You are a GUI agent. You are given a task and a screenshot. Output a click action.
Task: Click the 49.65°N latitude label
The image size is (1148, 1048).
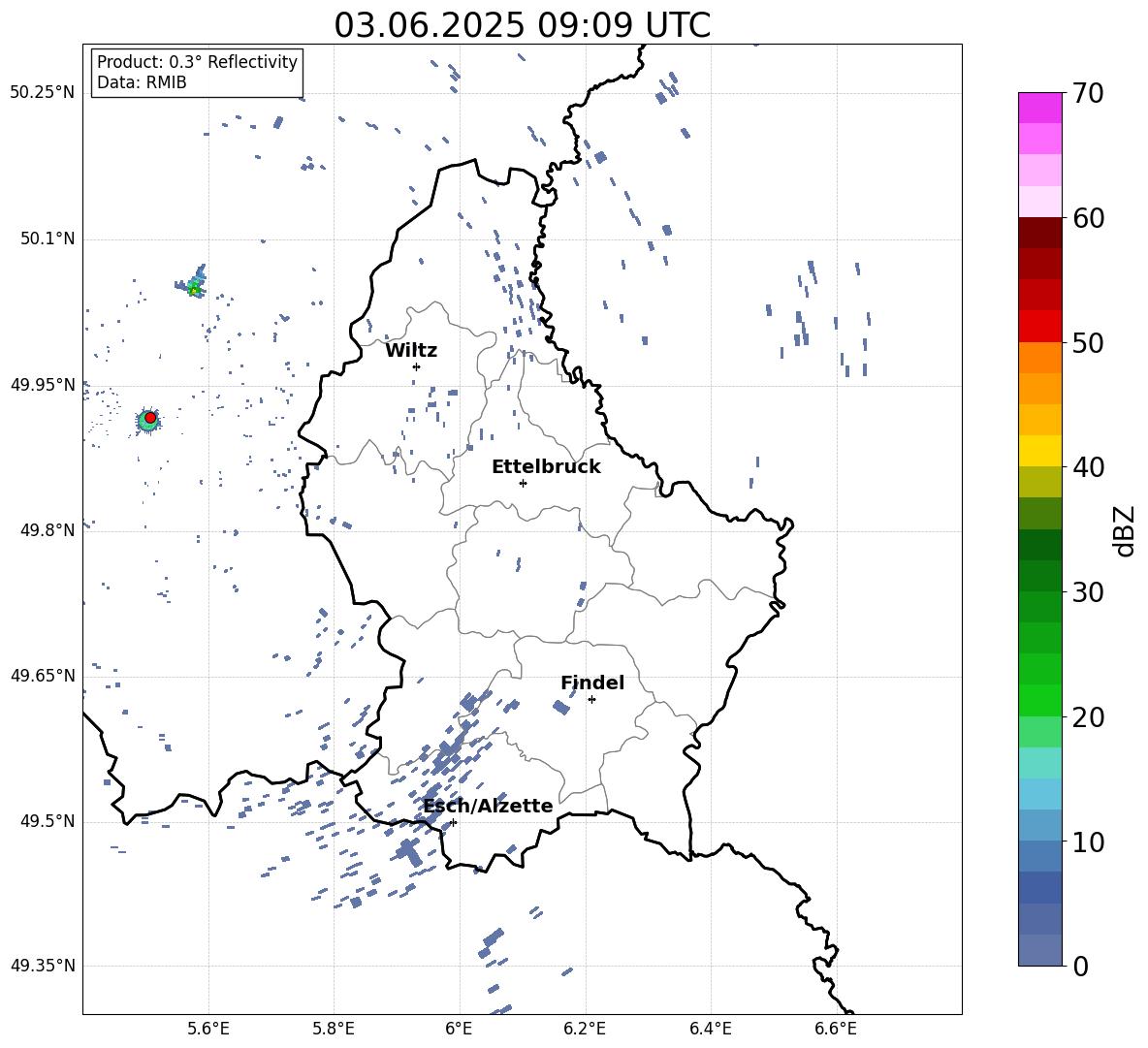tap(43, 676)
